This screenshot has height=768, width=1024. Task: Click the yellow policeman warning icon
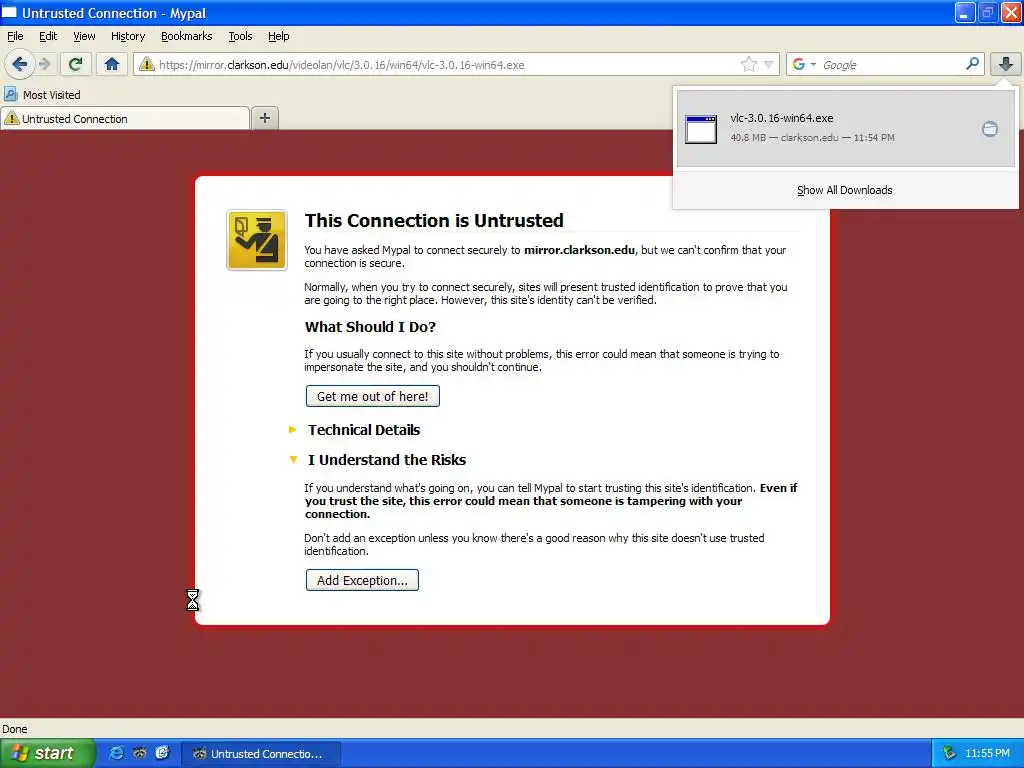click(257, 240)
